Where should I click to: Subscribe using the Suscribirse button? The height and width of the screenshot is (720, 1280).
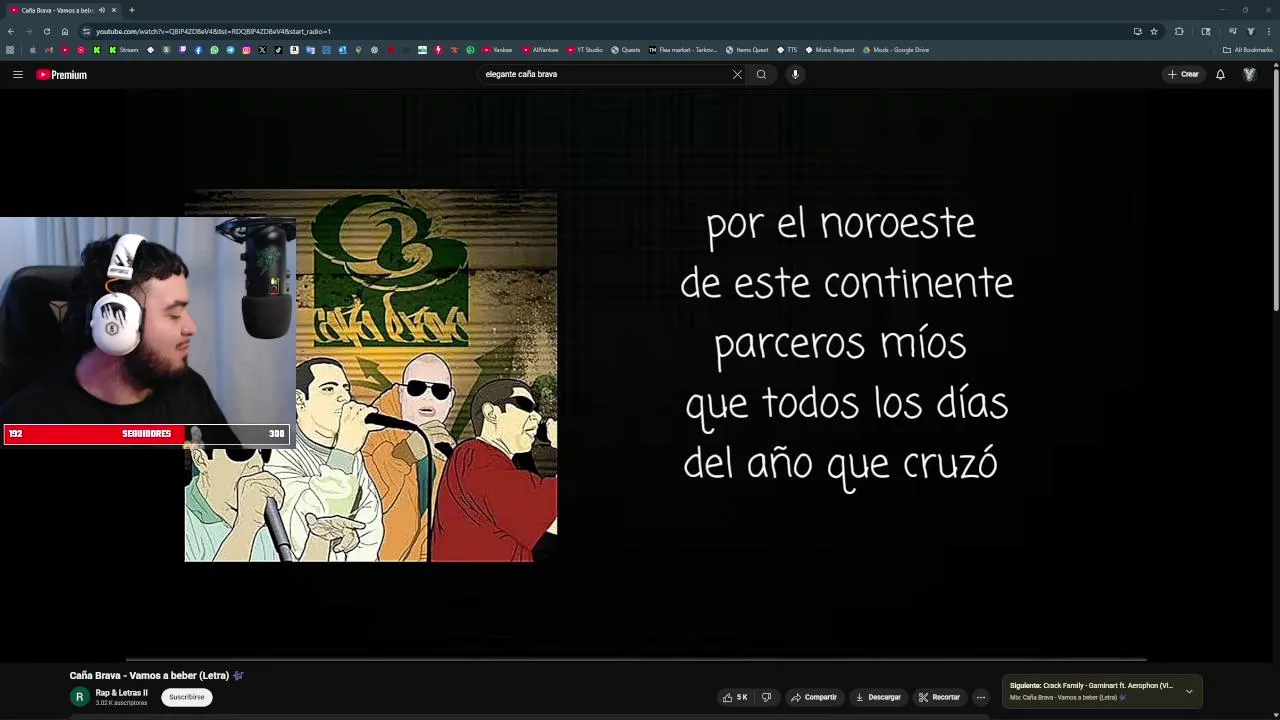pyautogui.click(x=186, y=697)
